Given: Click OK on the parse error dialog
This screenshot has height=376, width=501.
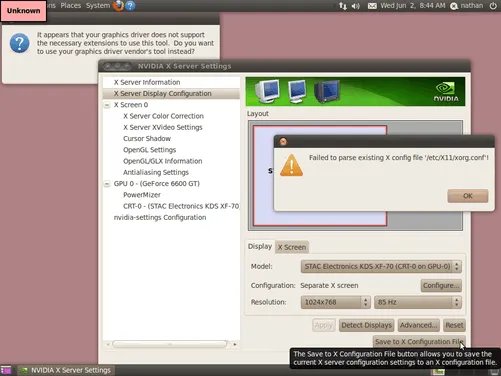Looking at the screenshot, I should pos(468,196).
